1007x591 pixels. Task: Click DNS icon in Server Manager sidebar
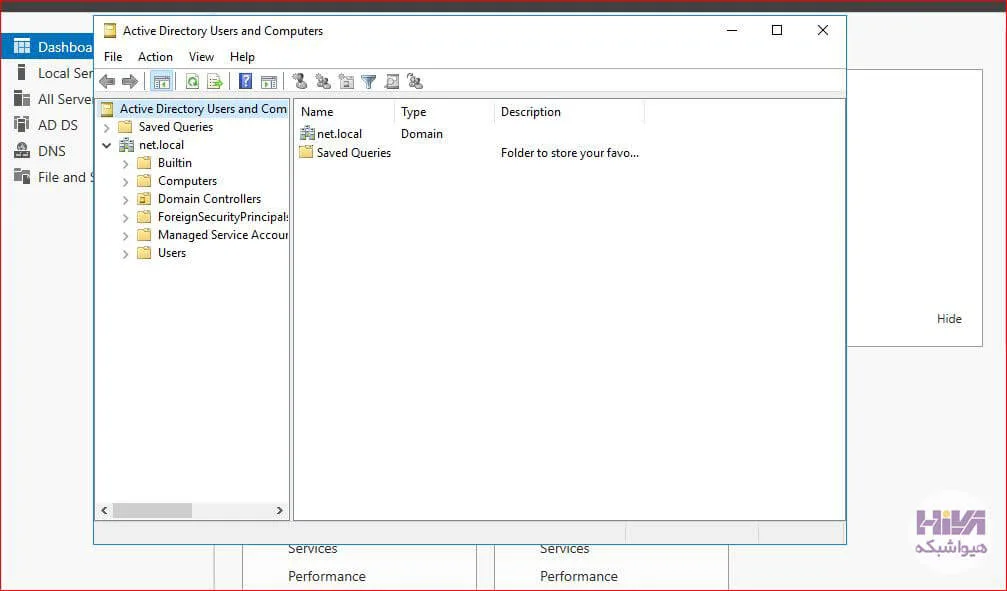pyautogui.click(x=22, y=150)
